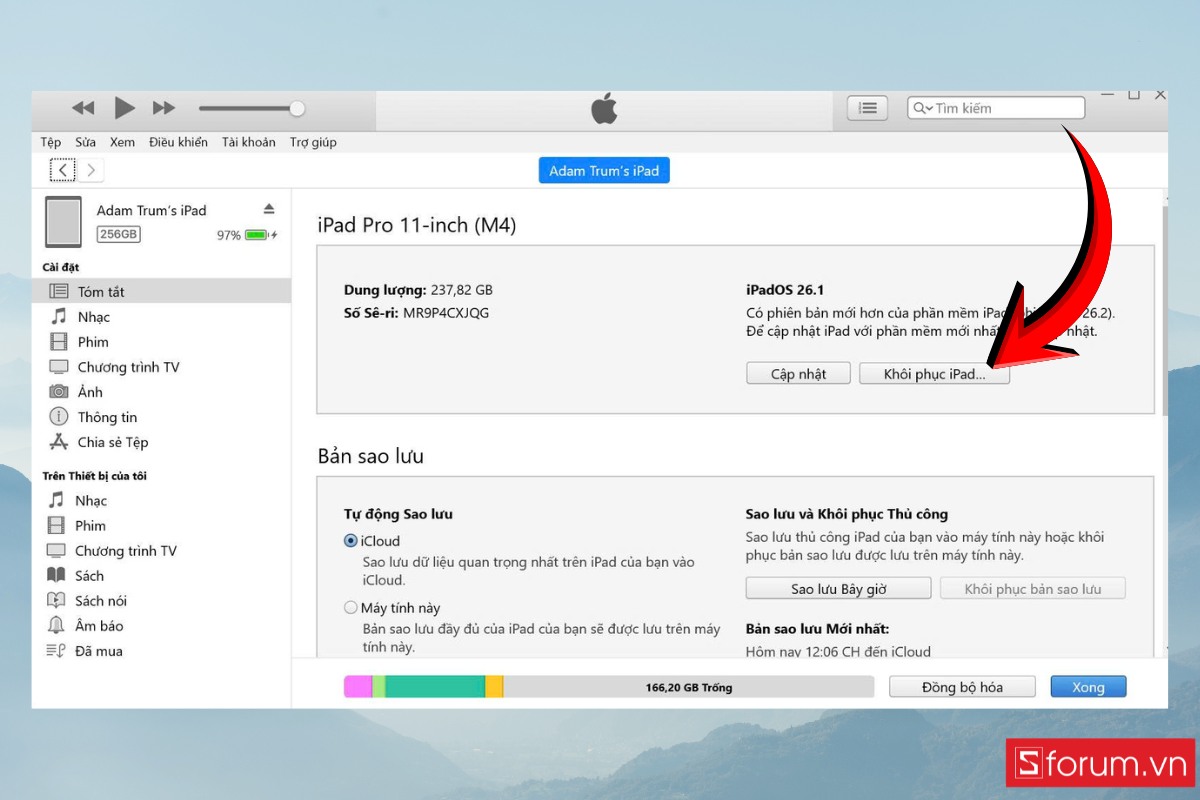The width and height of the screenshot is (1200, 800).
Task: Adjust the volume slider knob
Action: 297,108
